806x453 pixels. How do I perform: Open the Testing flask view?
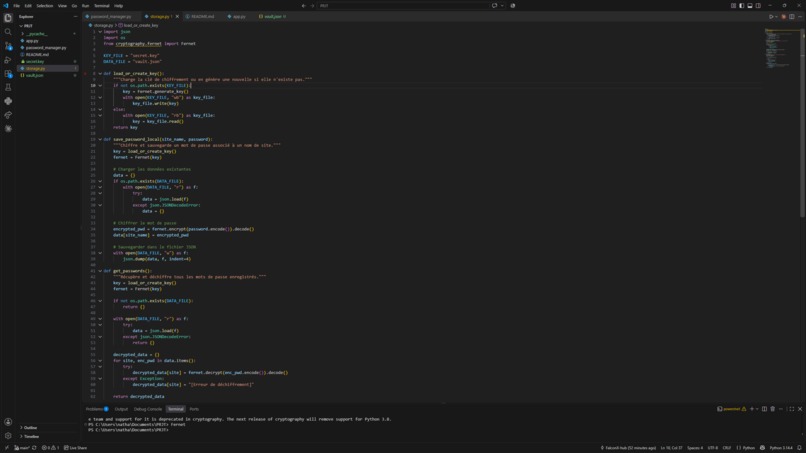(8, 87)
